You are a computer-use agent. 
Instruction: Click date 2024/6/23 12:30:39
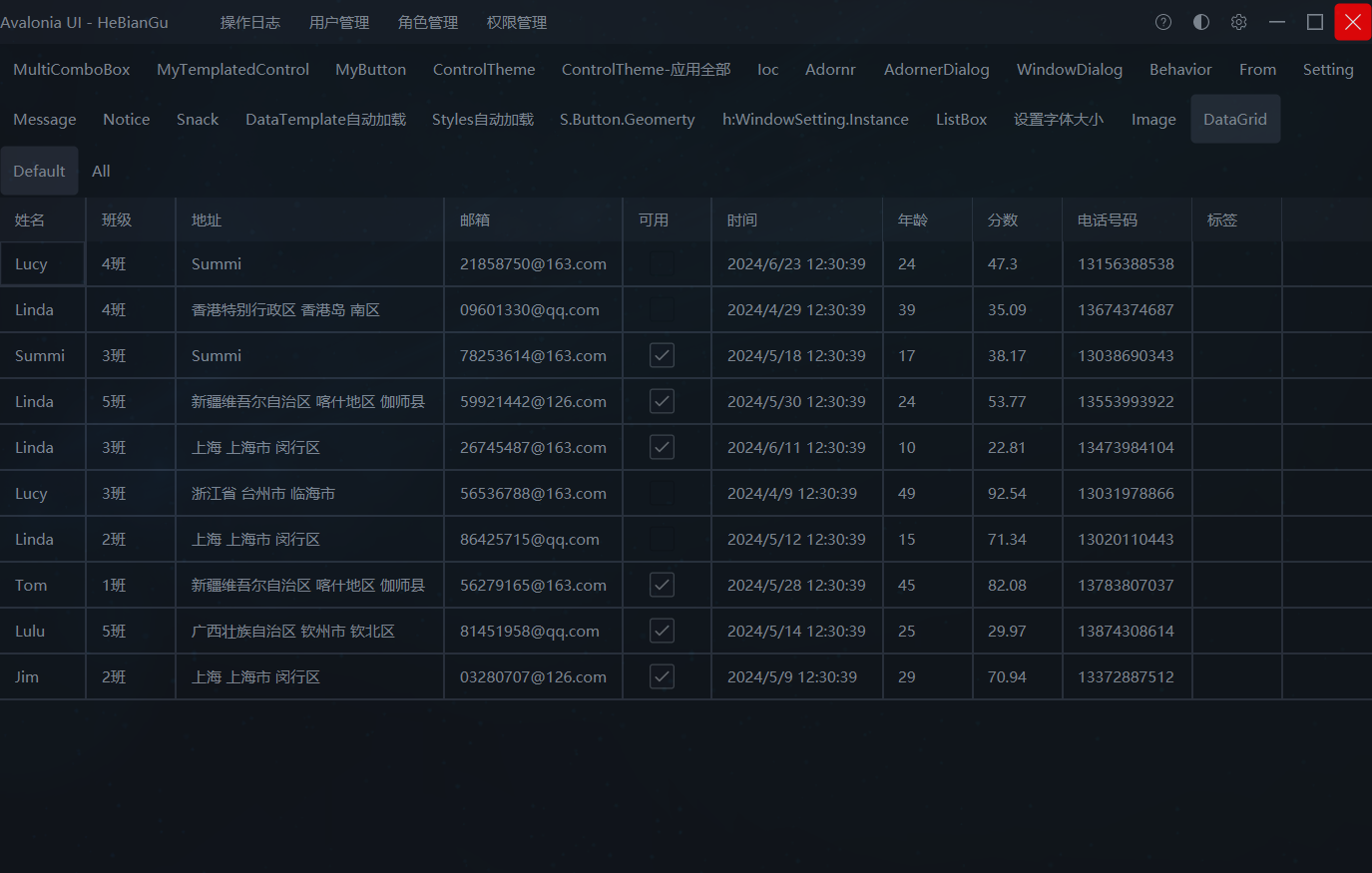pyautogui.click(x=796, y=263)
